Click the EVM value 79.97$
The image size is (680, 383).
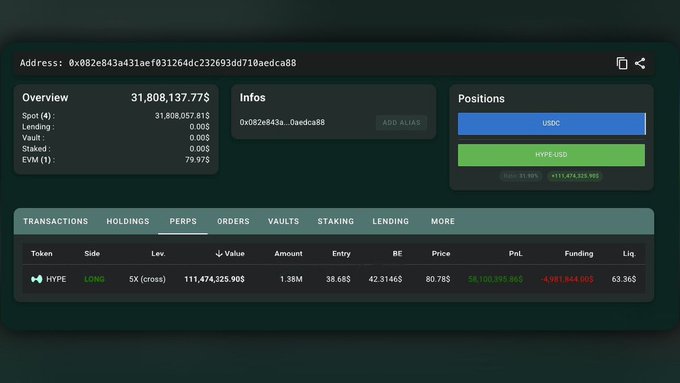197,160
